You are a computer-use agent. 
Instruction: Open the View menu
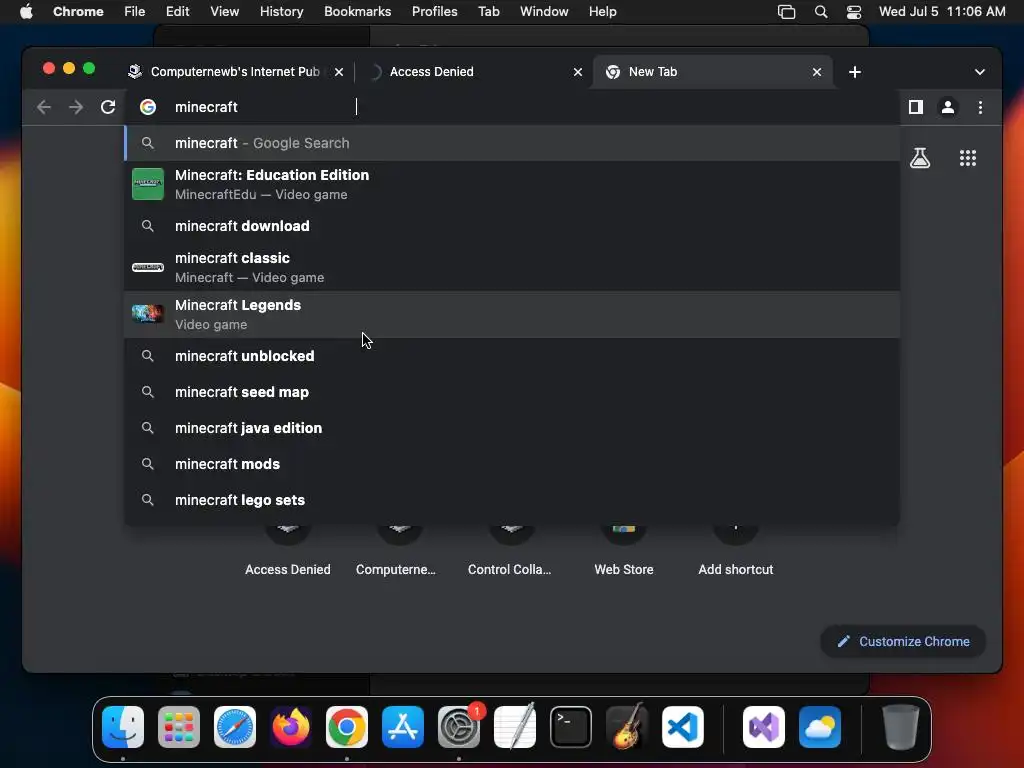(x=224, y=12)
